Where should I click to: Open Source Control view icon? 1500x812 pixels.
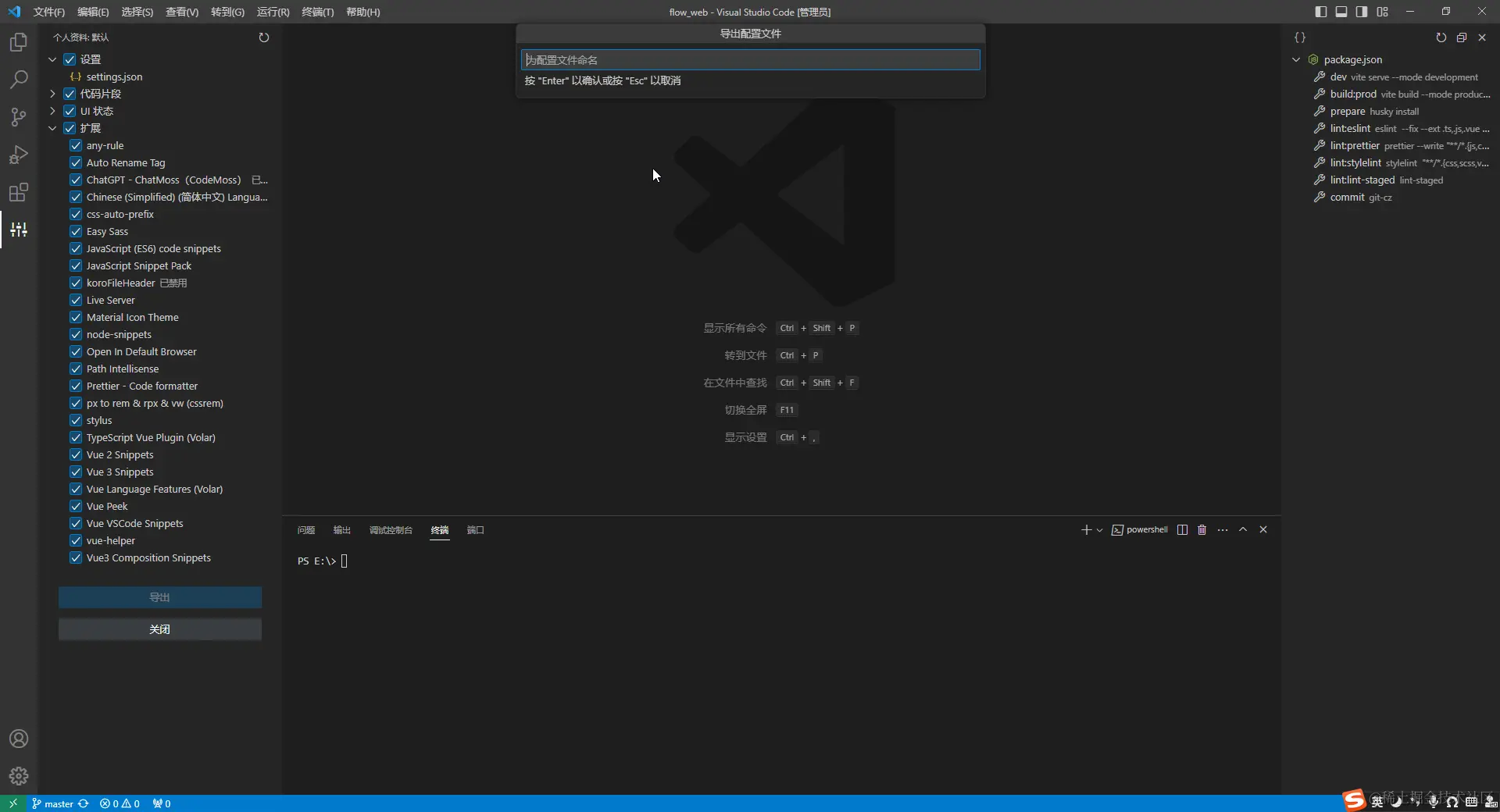19,117
